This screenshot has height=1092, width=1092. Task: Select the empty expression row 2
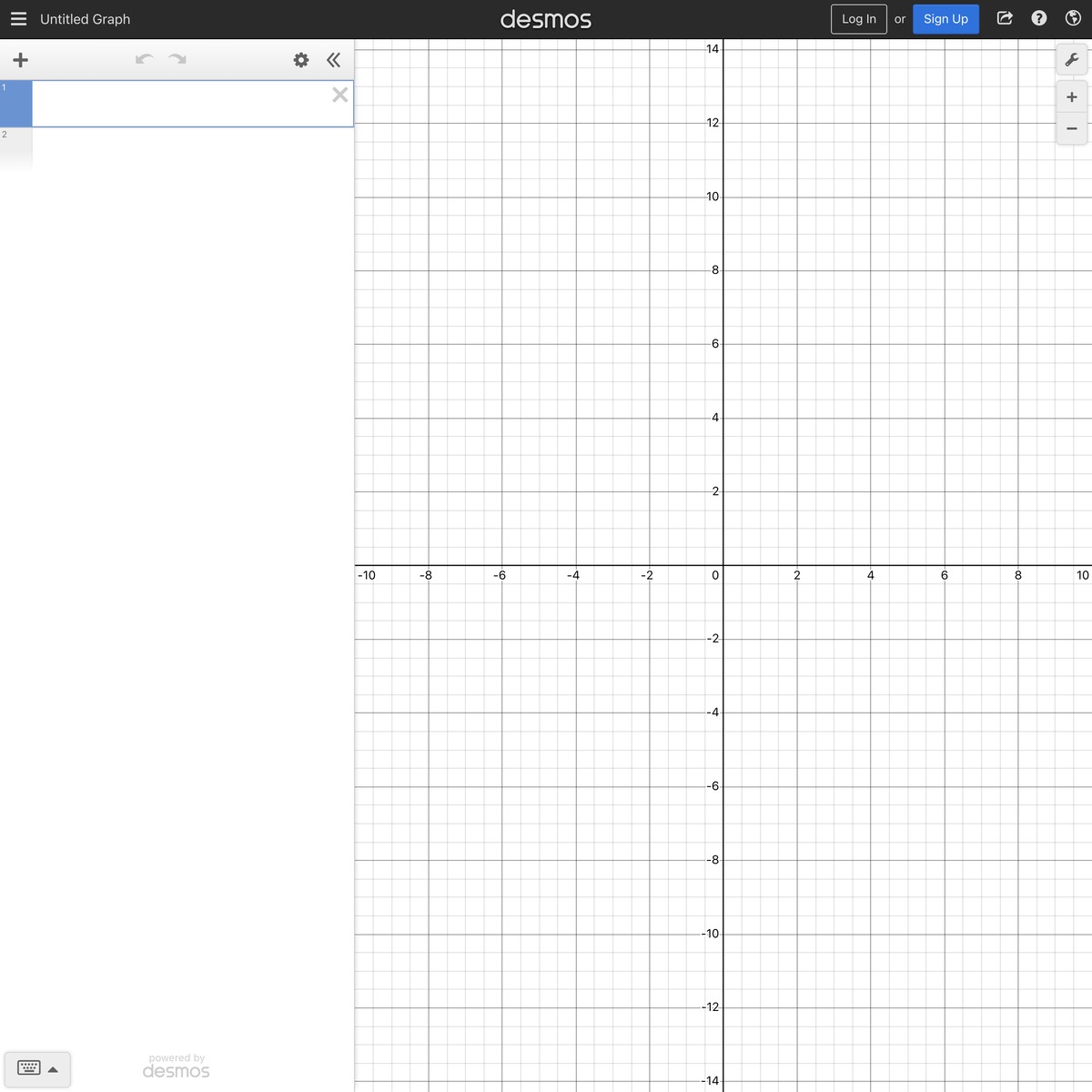[177, 149]
